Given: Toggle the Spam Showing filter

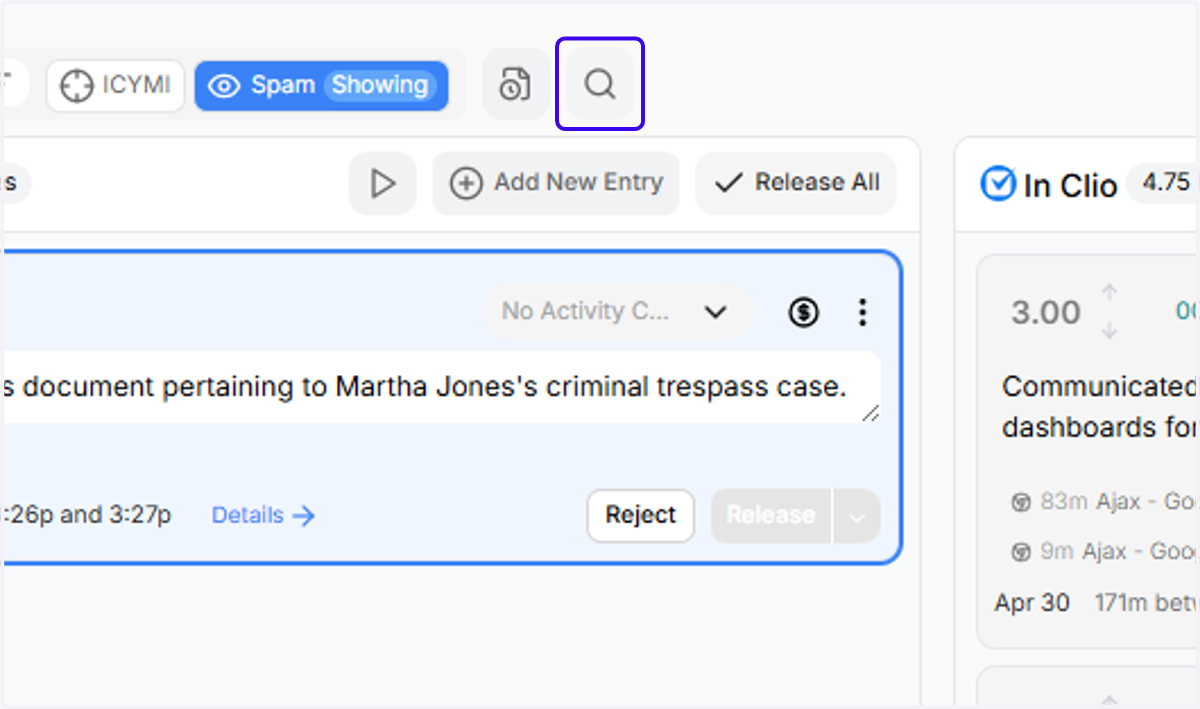Looking at the screenshot, I should [x=322, y=86].
